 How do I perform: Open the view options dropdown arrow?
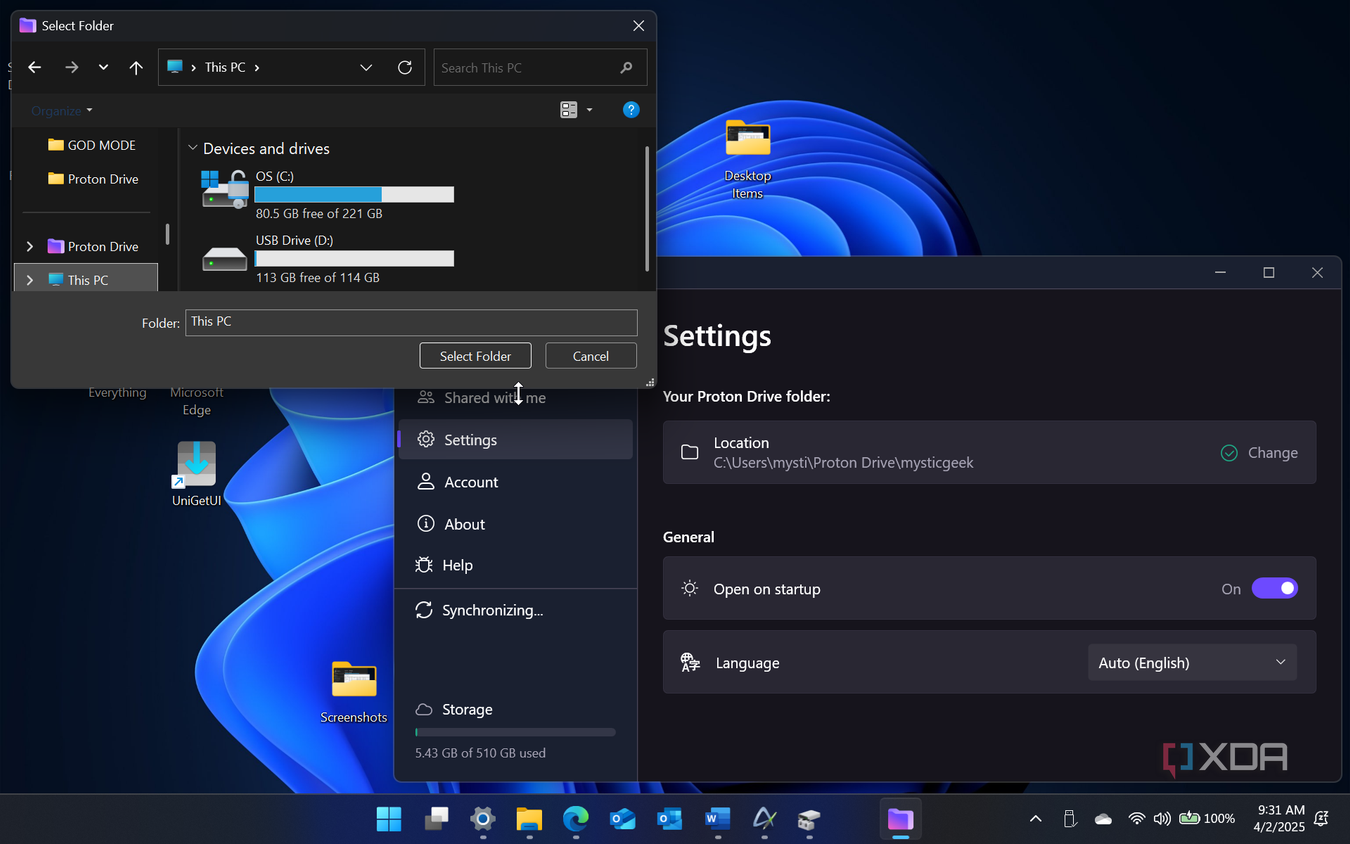coord(589,110)
